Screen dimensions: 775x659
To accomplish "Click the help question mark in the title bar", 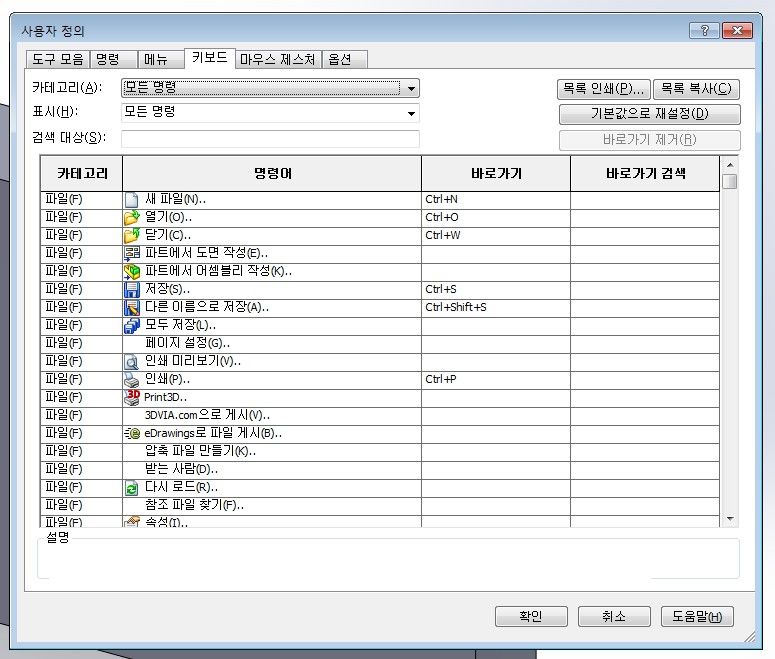I will click(x=704, y=31).
